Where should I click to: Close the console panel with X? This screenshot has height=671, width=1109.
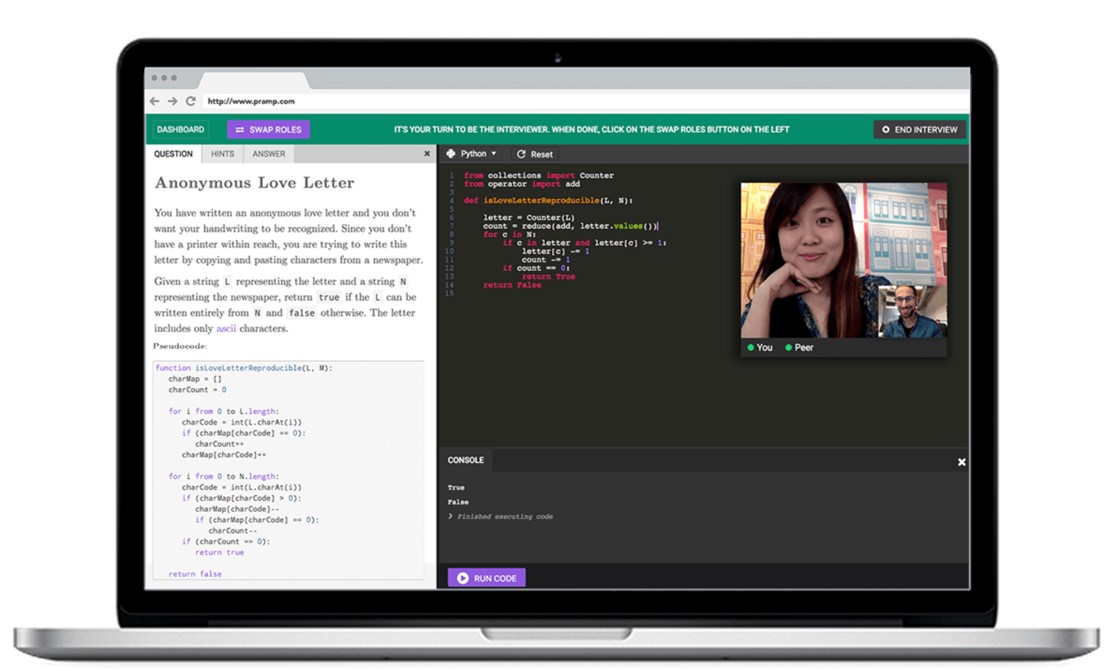(x=961, y=462)
